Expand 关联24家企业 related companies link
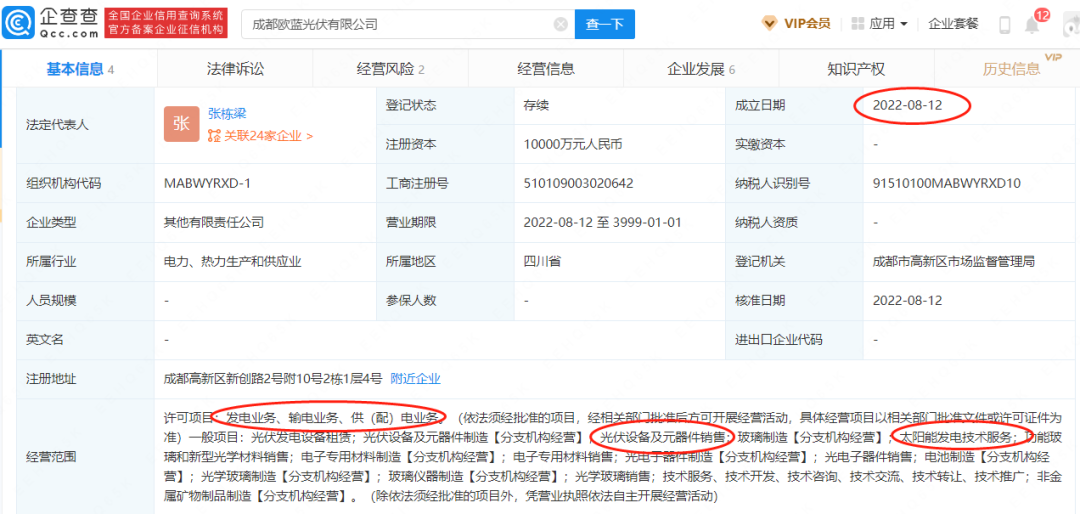The width and height of the screenshot is (1080, 514). pyautogui.click(x=261, y=136)
